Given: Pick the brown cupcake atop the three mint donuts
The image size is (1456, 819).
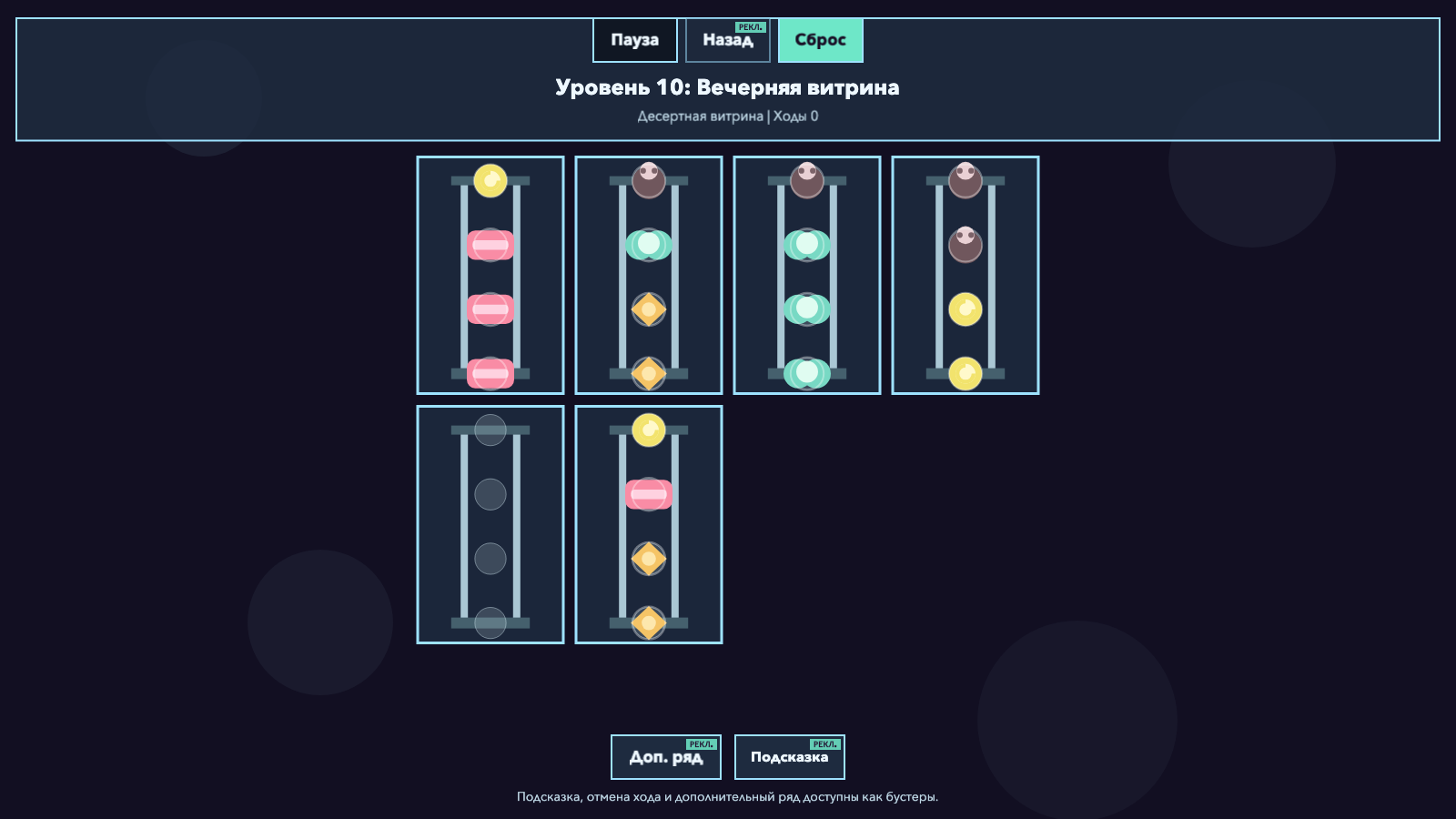Looking at the screenshot, I should pyautogui.click(x=807, y=181).
